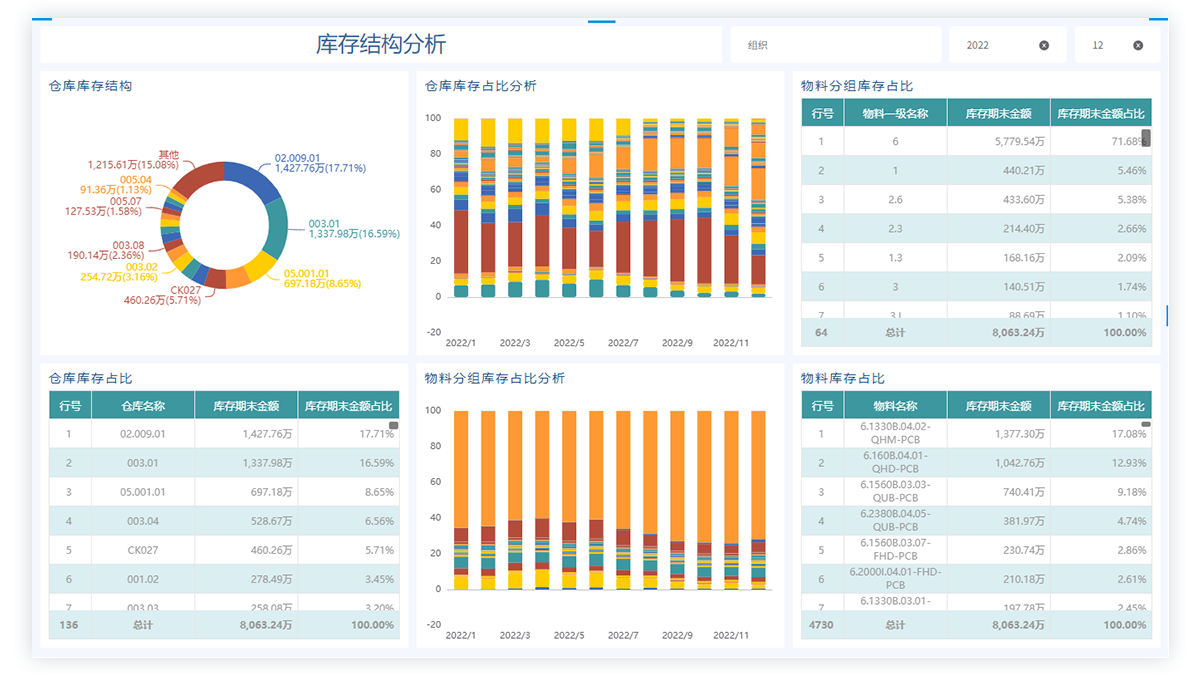Clear the 12 month filter

tap(1138, 46)
